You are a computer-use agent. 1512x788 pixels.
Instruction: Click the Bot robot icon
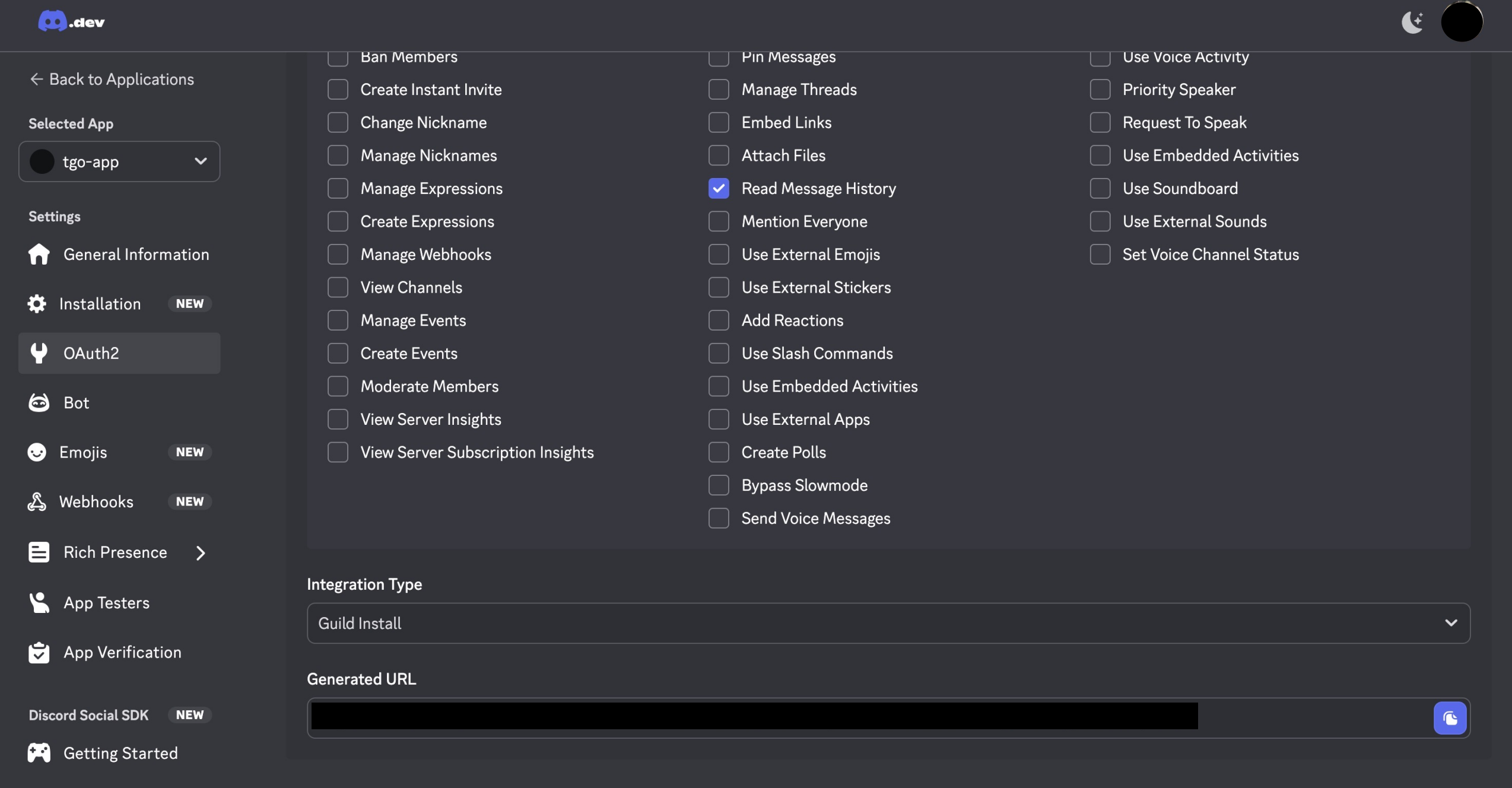39,403
